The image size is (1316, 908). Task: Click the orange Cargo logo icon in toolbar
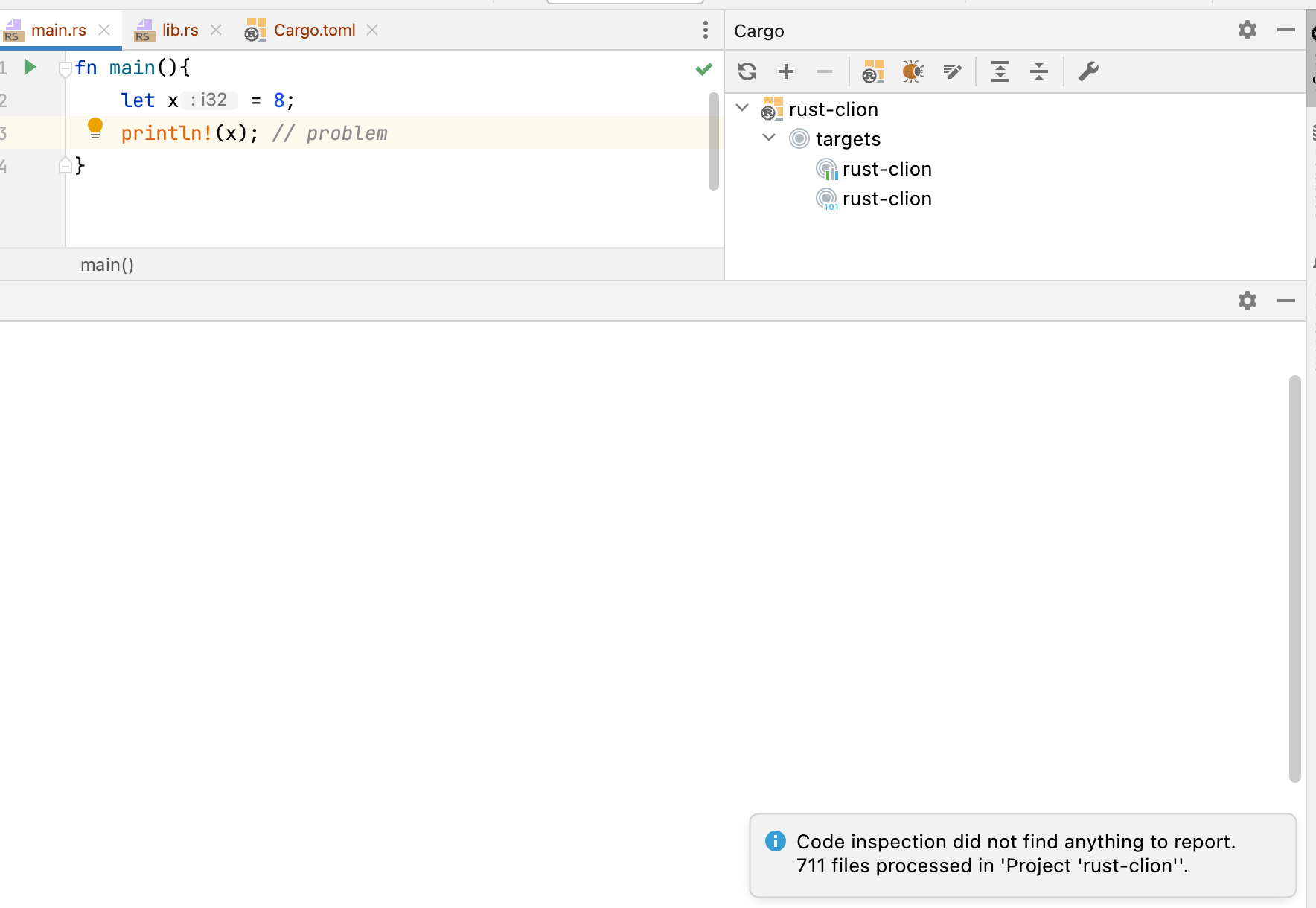click(x=874, y=71)
